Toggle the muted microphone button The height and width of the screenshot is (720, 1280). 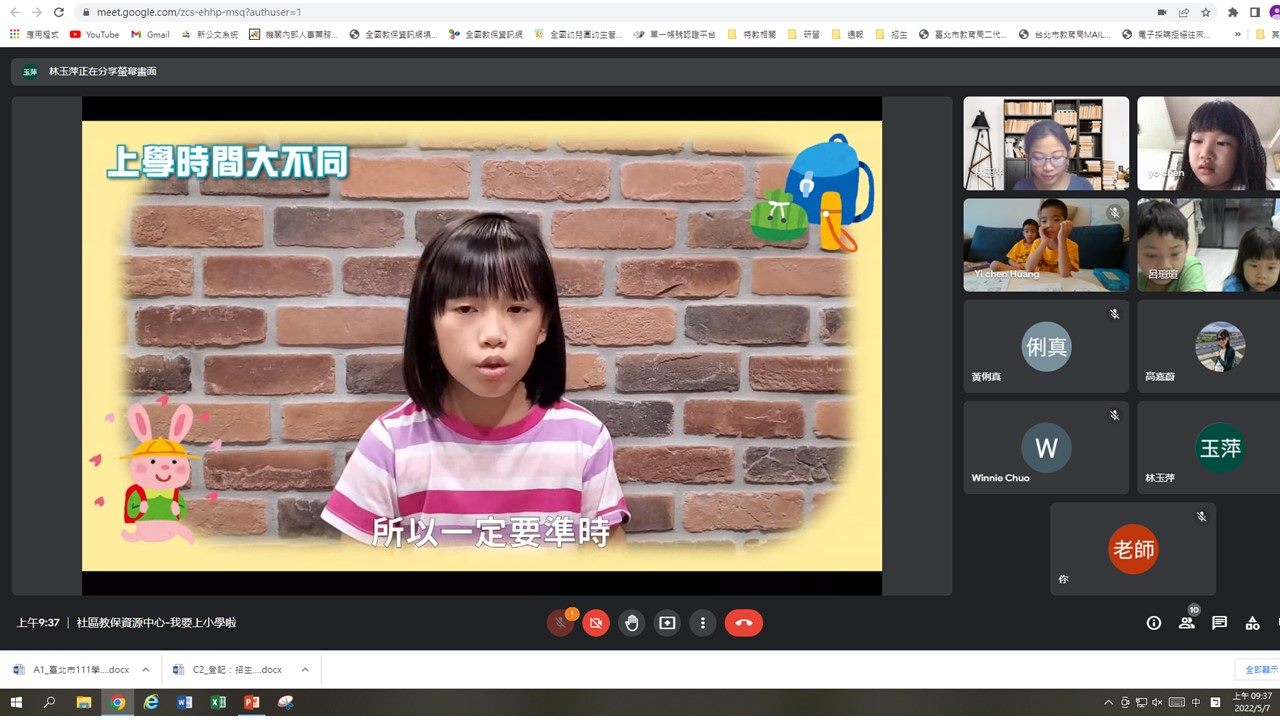pos(560,623)
